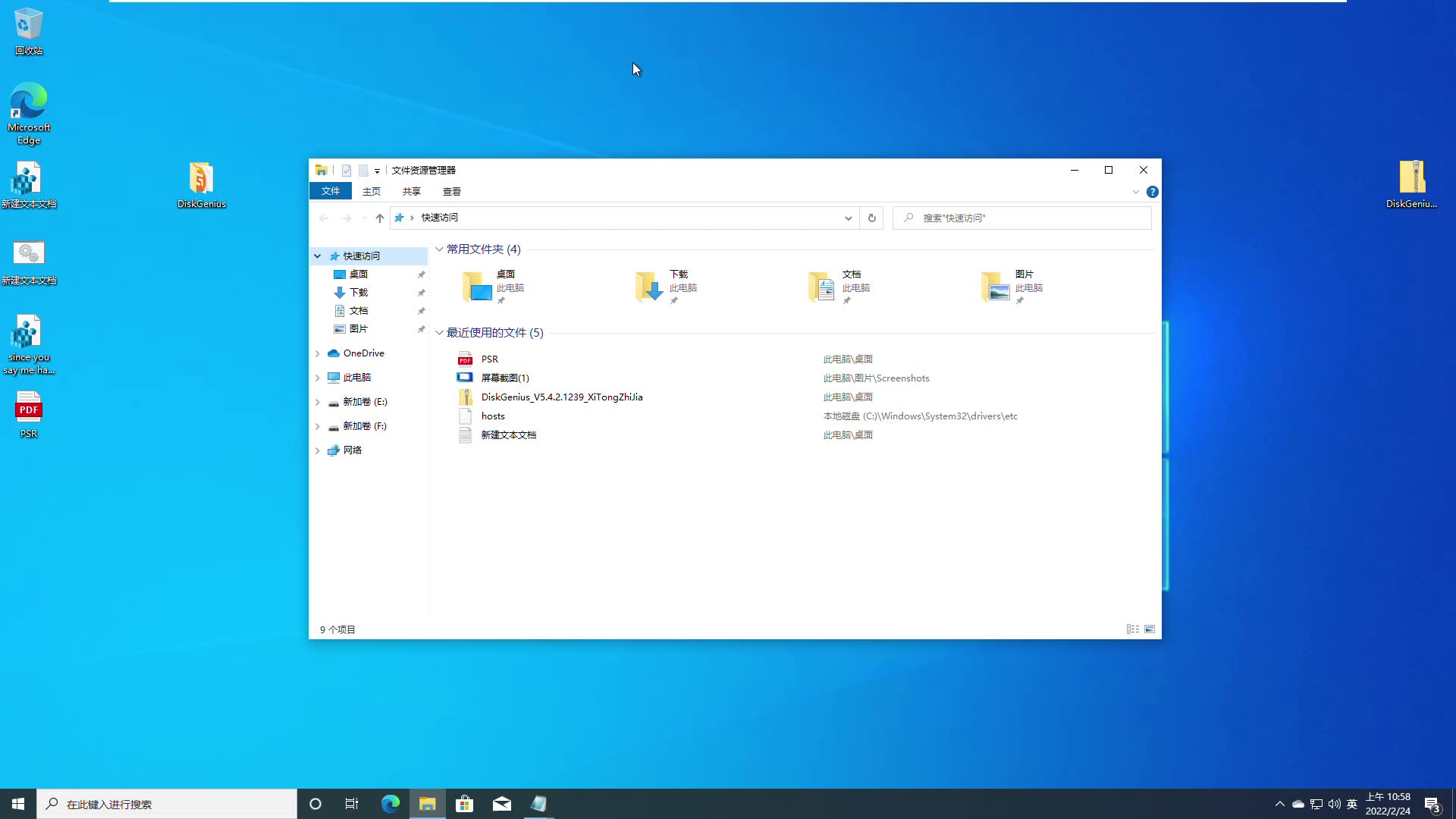Click inside the search quick access field
The image size is (1456, 819).
click(x=1009, y=218)
